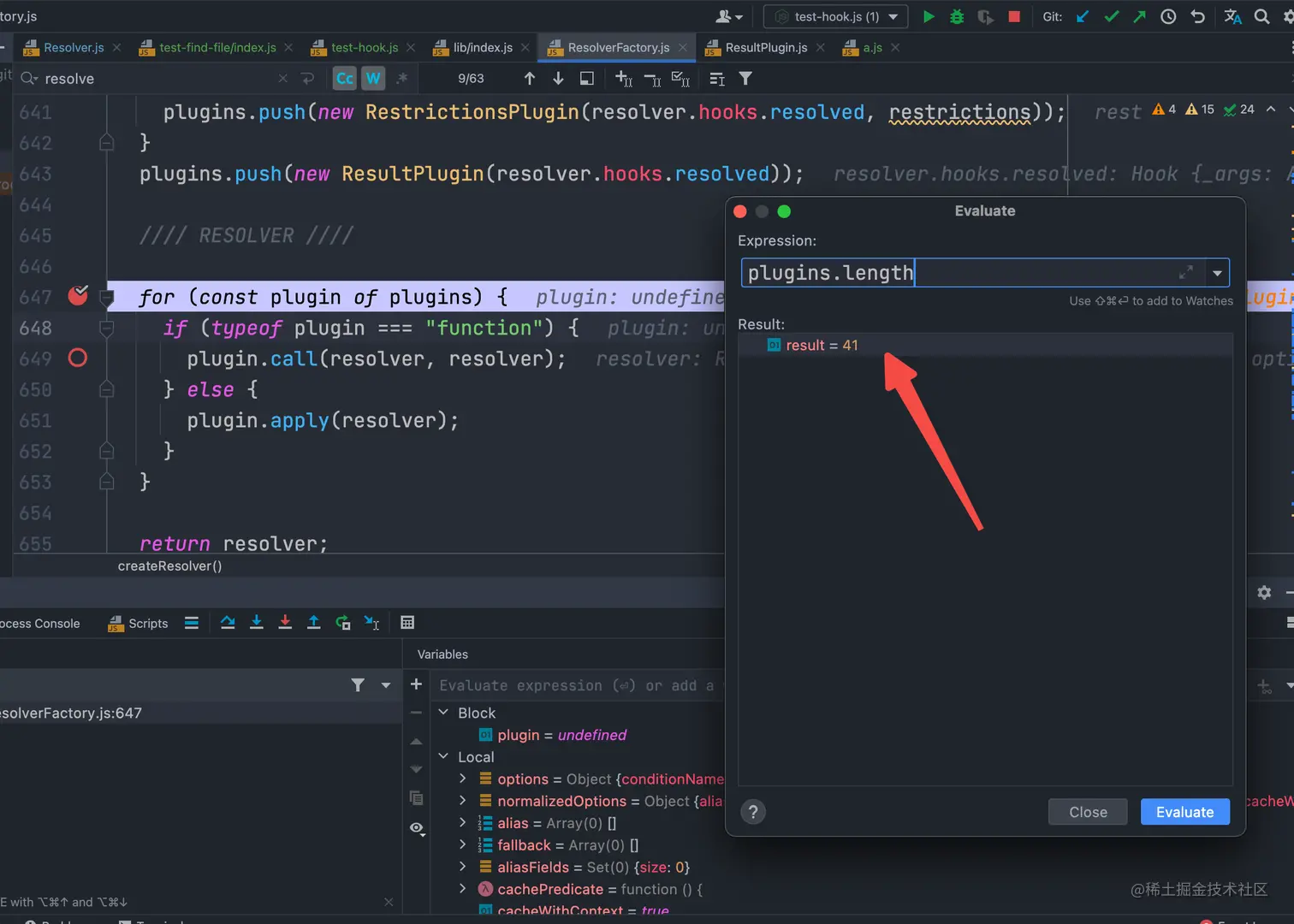Stop the running process with red square

pyautogui.click(x=1014, y=16)
